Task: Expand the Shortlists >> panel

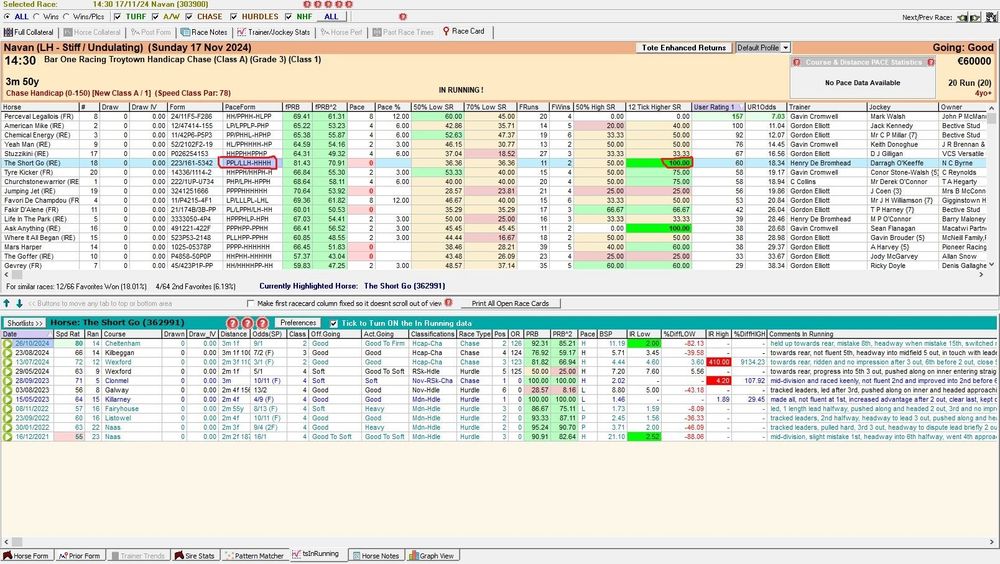Action: click(24, 323)
